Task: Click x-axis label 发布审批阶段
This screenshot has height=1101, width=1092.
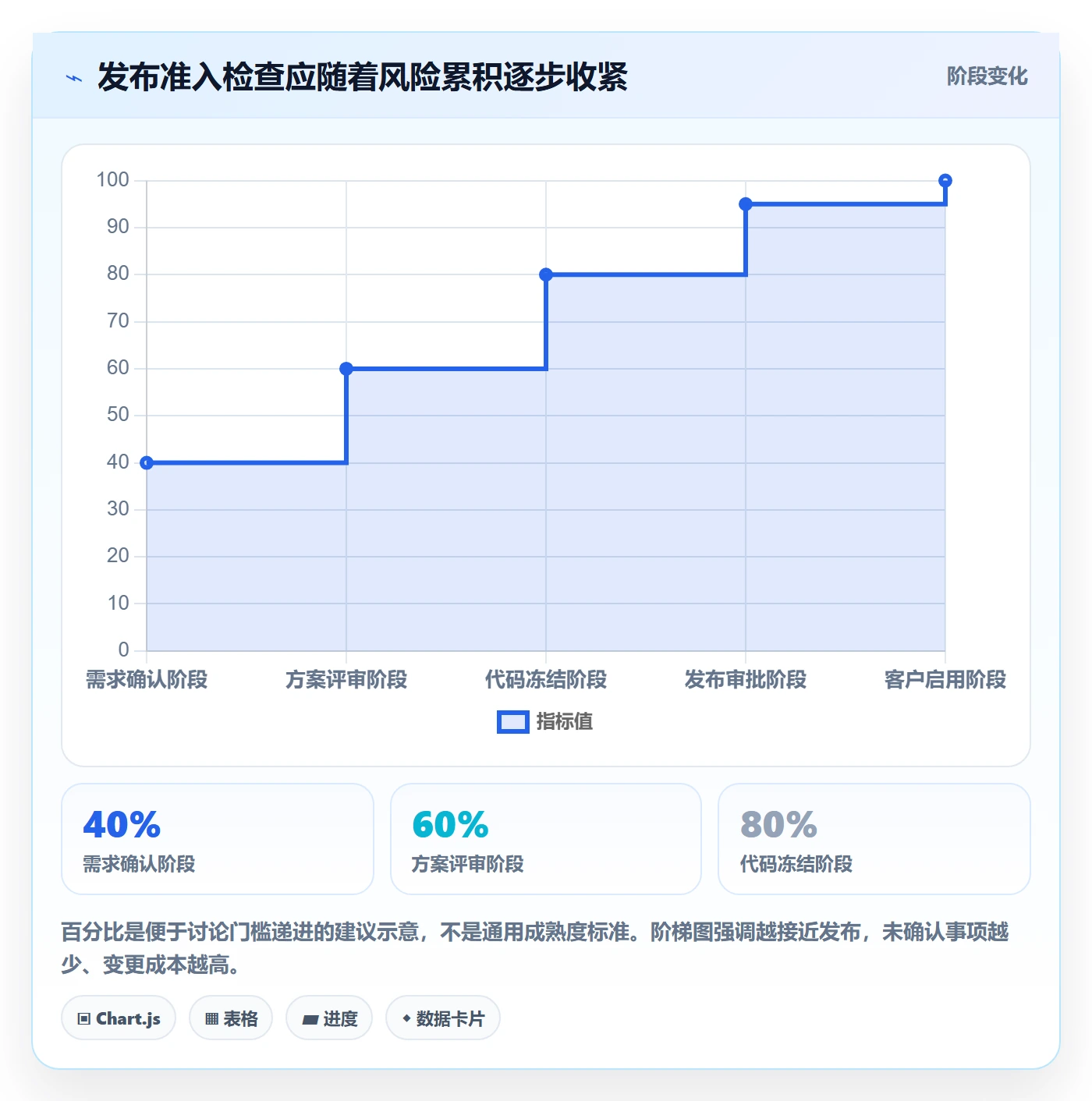Action: [746, 680]
